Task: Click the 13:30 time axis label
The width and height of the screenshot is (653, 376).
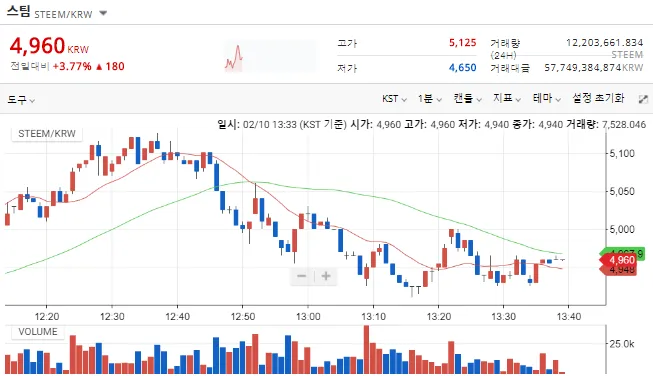Action: click(x=503, y=317)
